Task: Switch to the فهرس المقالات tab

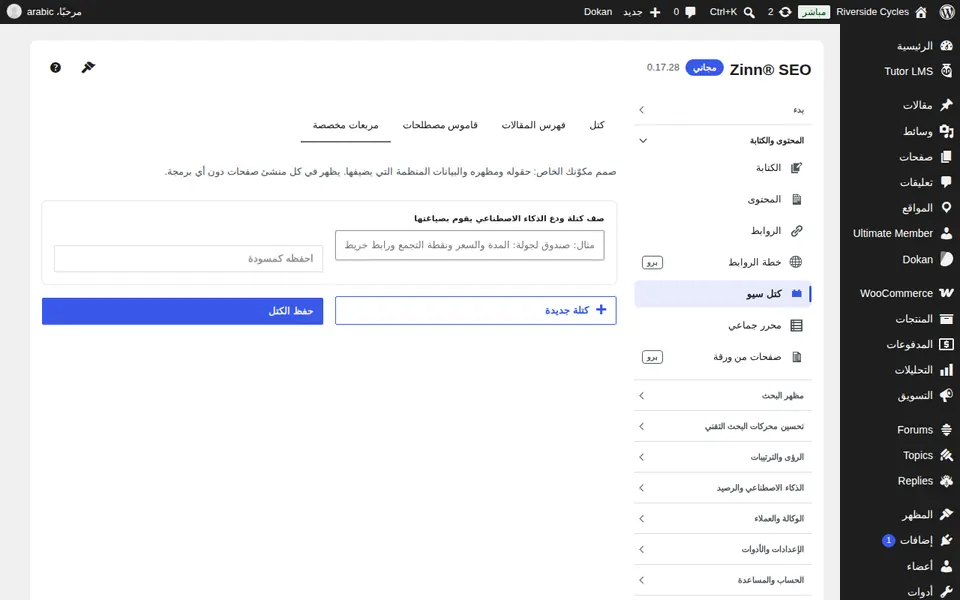Action: pos(533,125)
